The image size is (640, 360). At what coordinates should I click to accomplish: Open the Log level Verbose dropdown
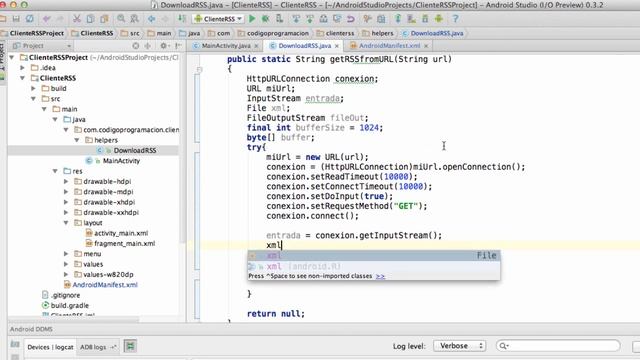(x=460, y=346)
